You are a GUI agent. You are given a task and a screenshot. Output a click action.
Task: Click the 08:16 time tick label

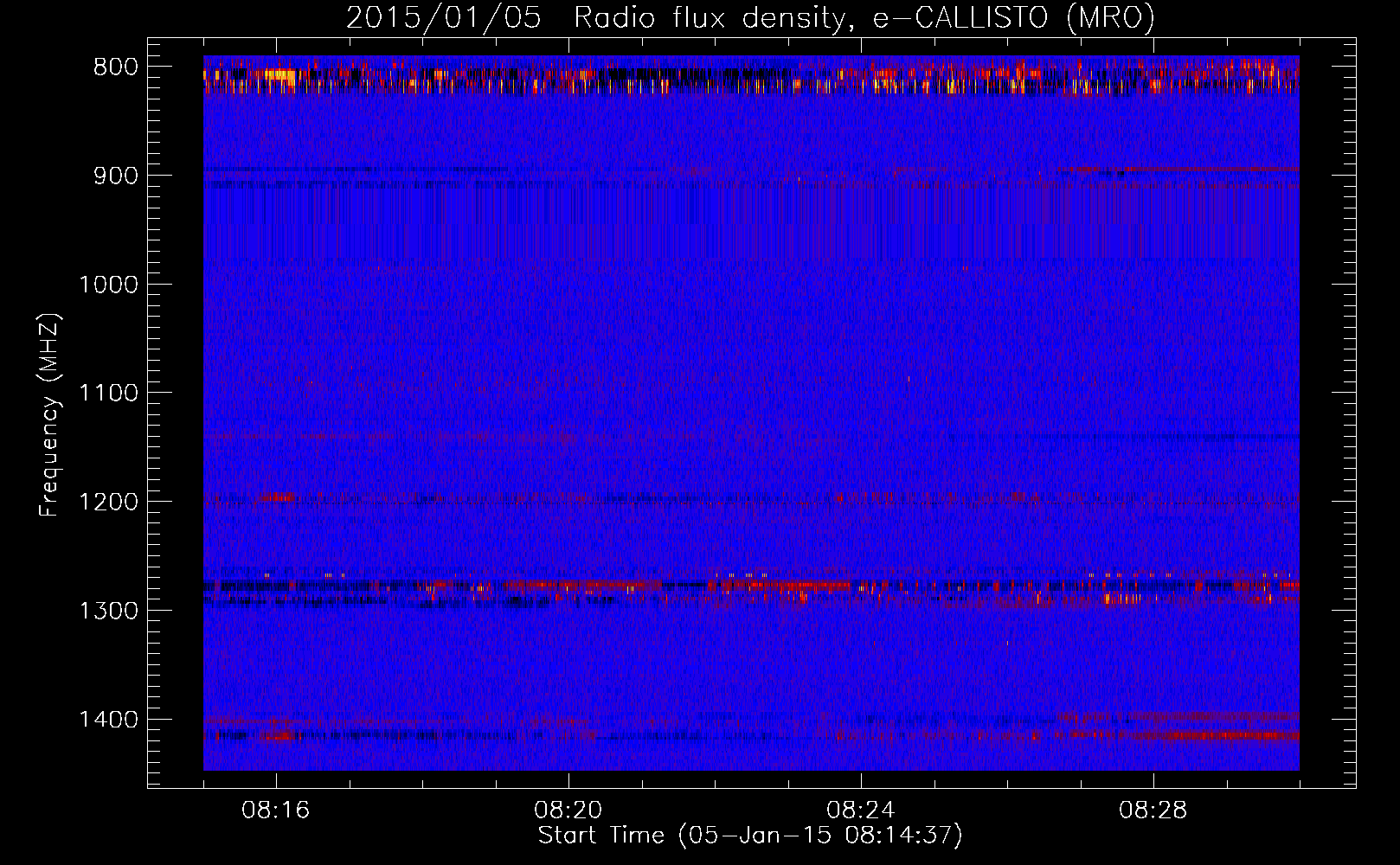276,811
